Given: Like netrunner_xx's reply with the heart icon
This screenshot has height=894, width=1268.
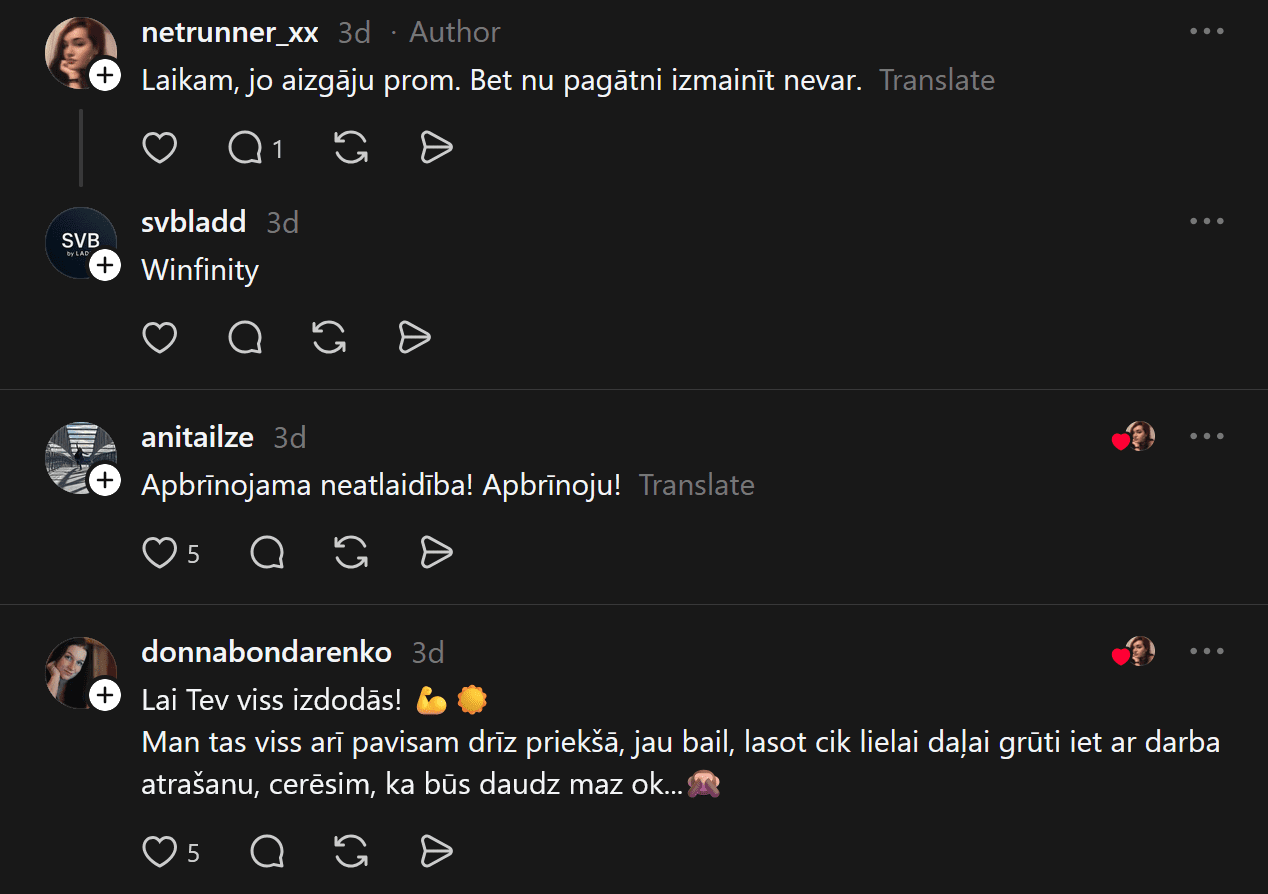Looking at the screenshot, I should [160, 149].
